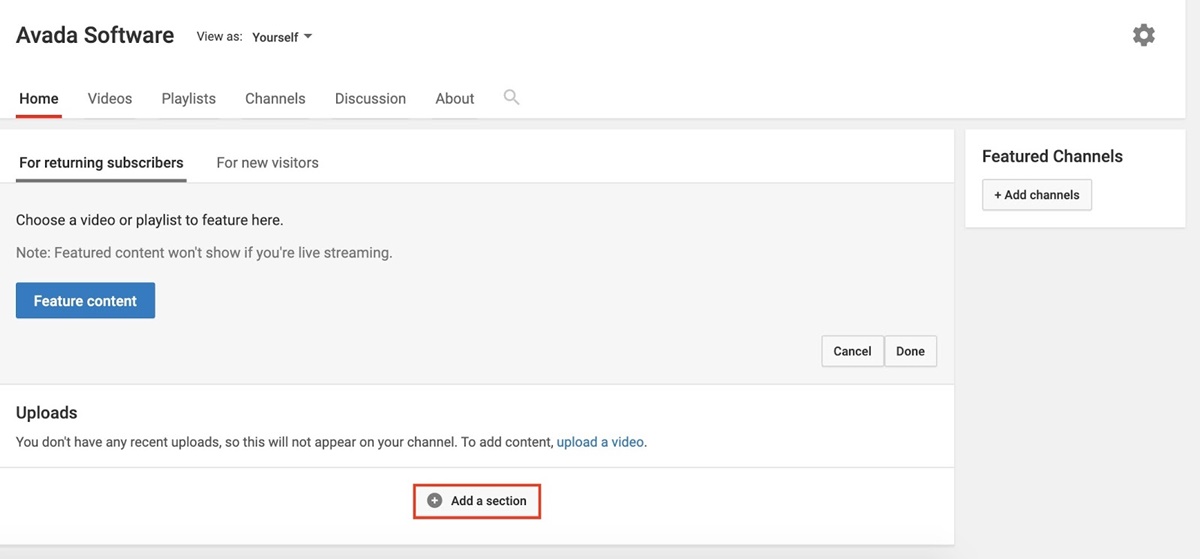
Task: Click the + Add channels button
Action: (1036, 195)
